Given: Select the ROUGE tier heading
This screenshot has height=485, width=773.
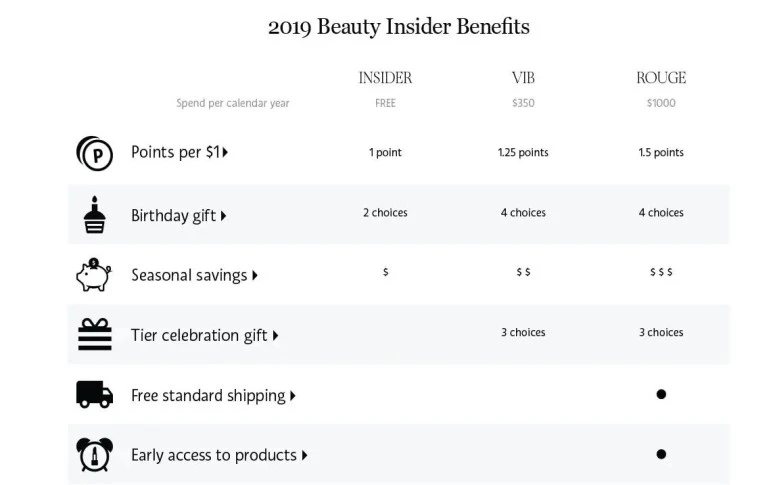Looking at the screenshot, I should point(661,78).
